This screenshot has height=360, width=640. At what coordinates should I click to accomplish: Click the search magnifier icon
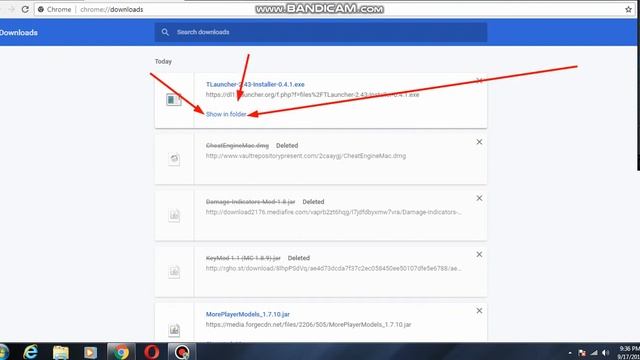pyautogui.click(x=165, y=32)
